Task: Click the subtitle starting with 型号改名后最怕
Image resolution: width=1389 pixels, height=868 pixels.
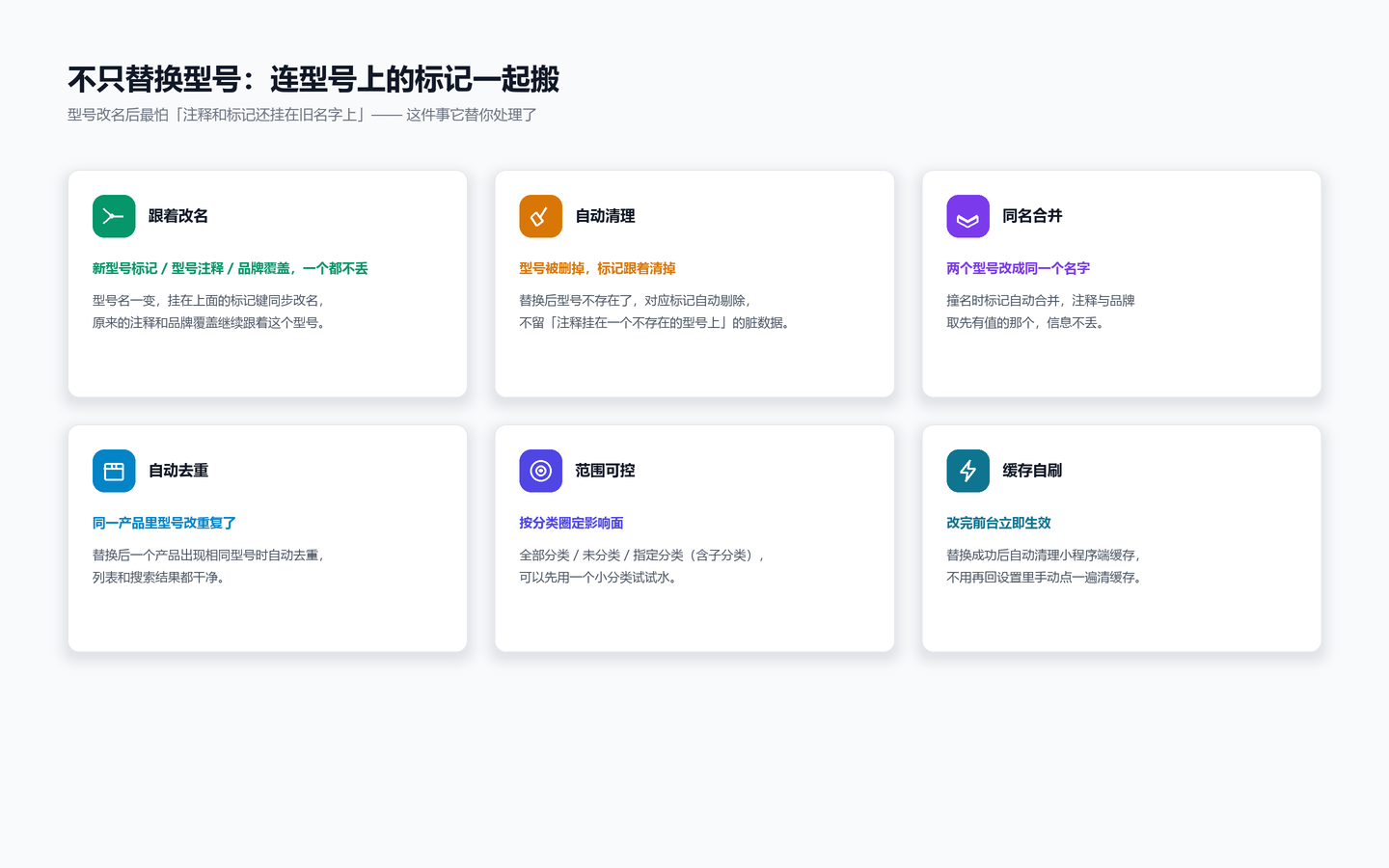Action: tap(302, 115)
